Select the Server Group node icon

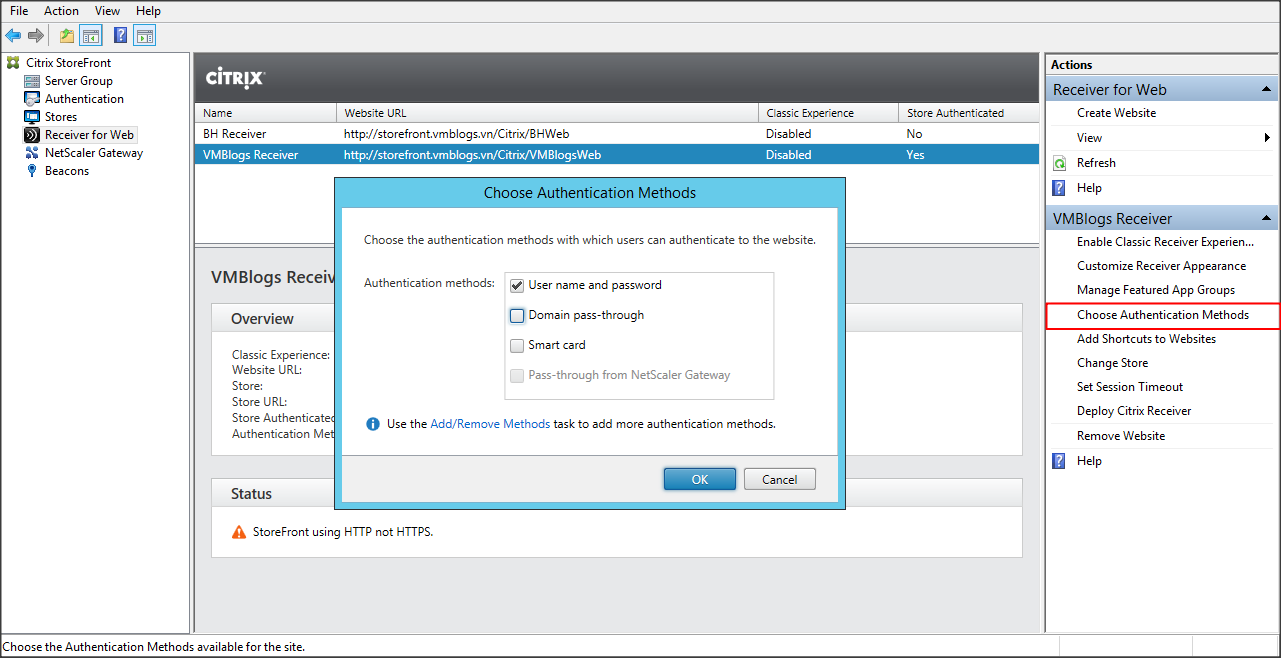(x=32, y=81)
